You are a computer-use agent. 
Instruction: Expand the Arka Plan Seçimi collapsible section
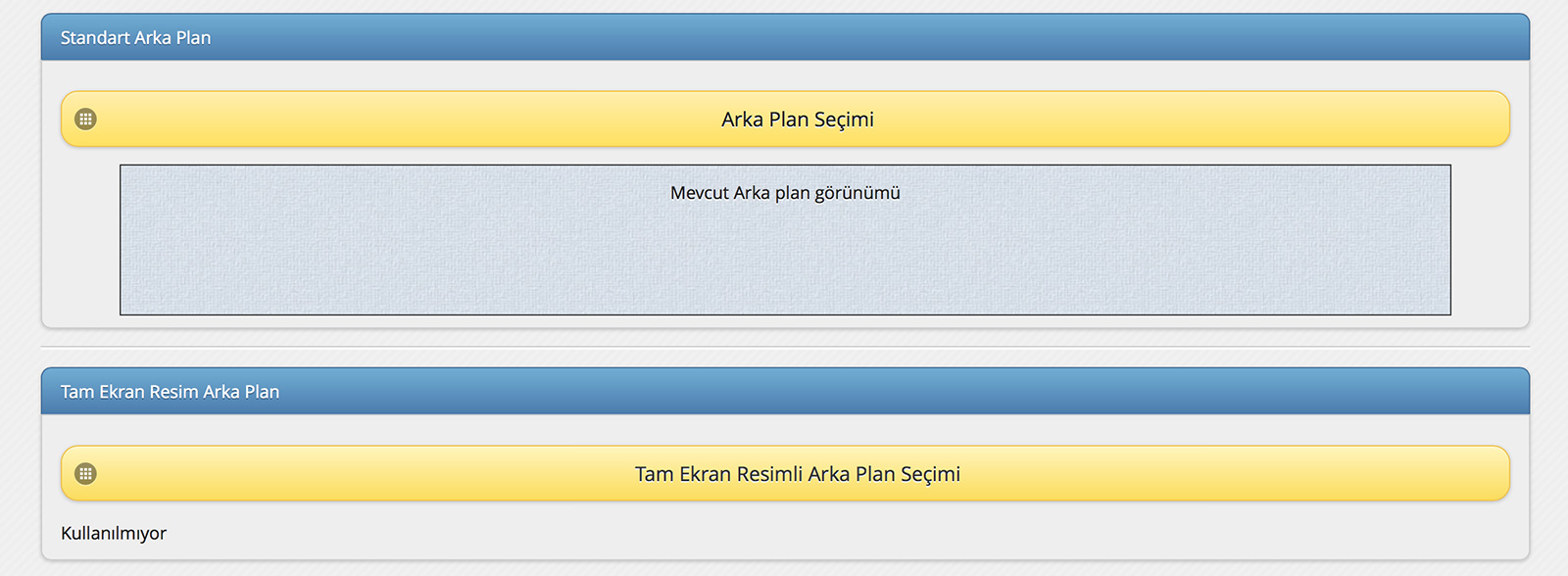[785, 120]
